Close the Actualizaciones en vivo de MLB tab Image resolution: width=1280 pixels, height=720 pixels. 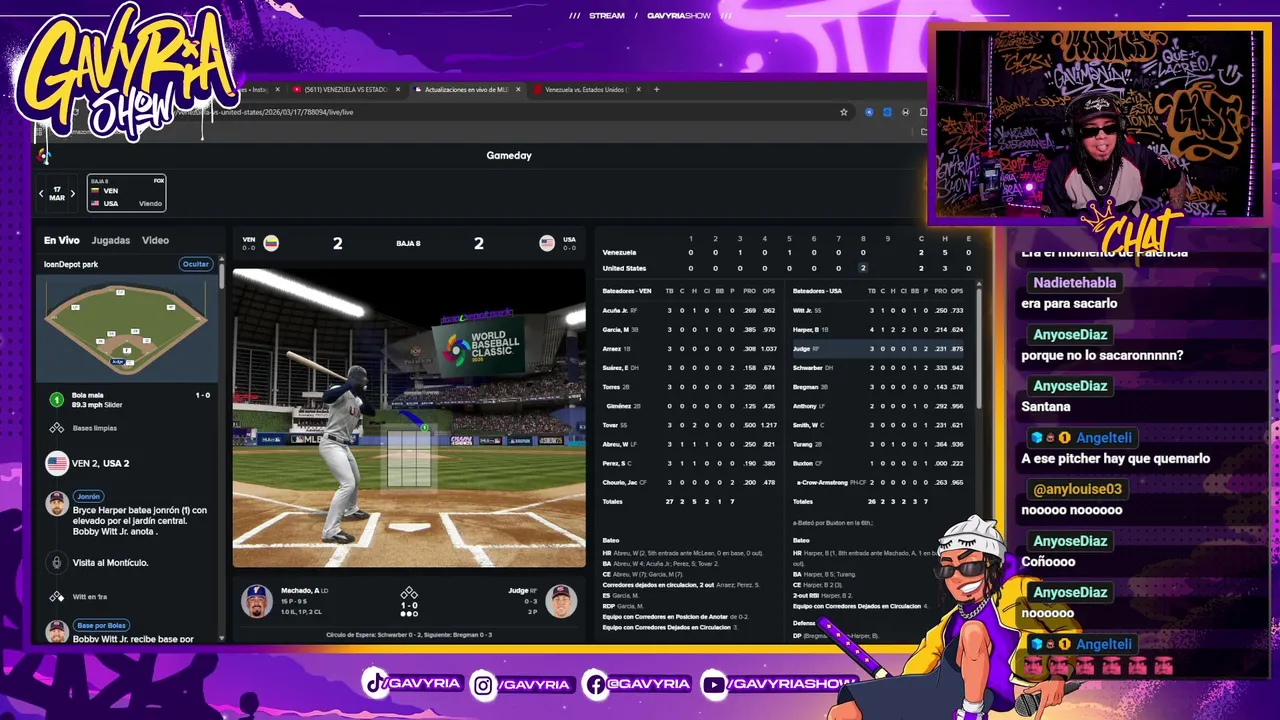coord(517,89)
